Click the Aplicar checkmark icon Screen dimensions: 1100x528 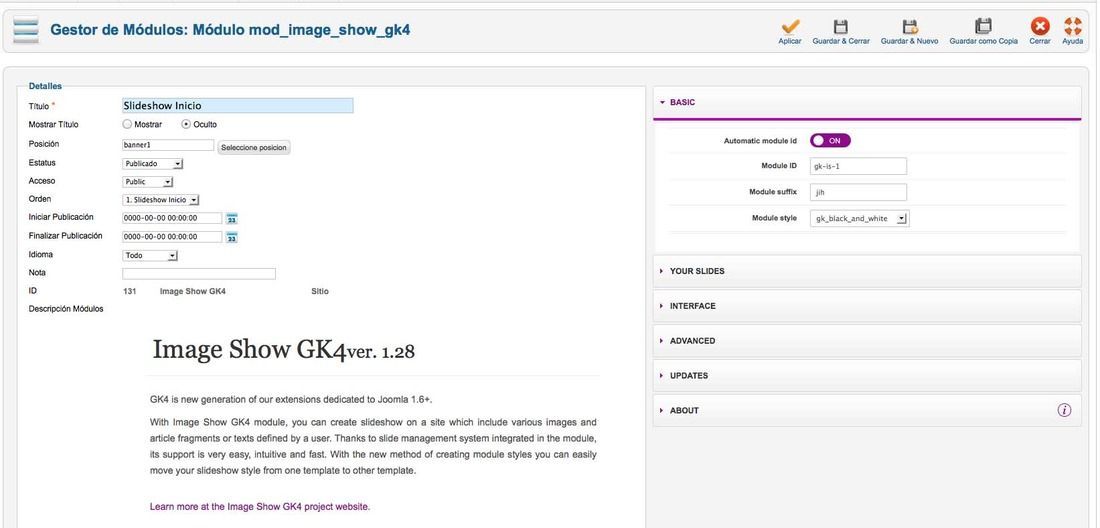[x=790, y=27]
